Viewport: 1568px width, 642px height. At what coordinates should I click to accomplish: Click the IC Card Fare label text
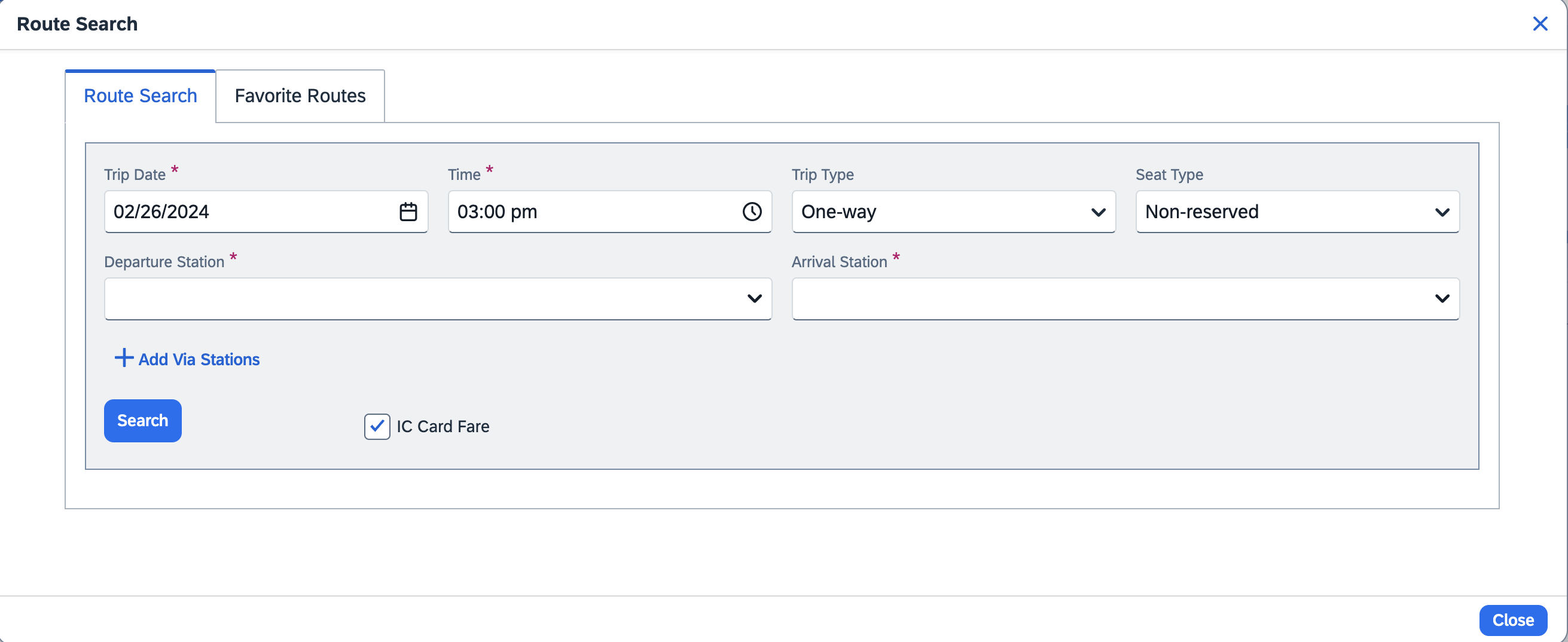(x=443, y=427)
